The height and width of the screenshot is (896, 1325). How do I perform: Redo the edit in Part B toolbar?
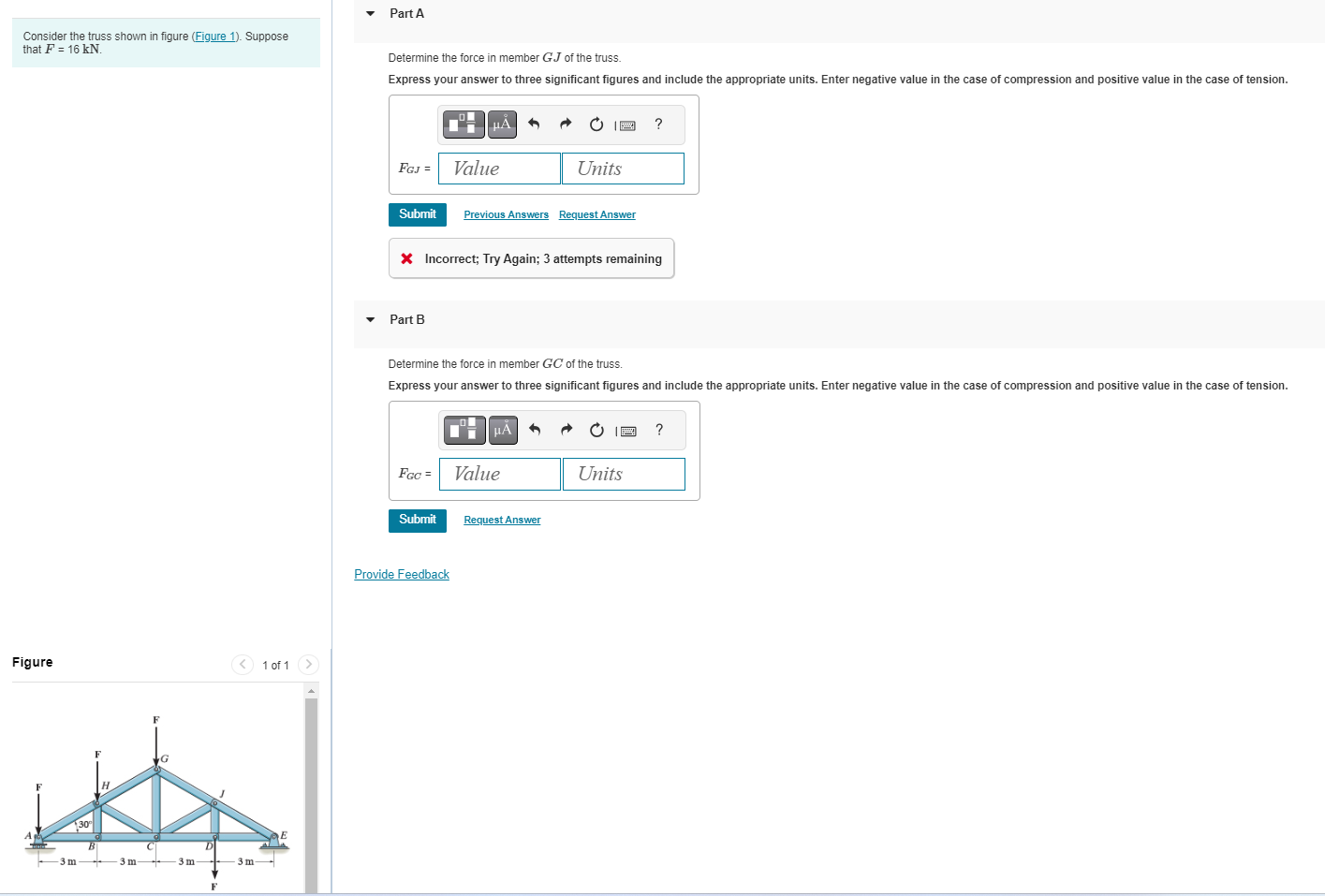[567, 430]
